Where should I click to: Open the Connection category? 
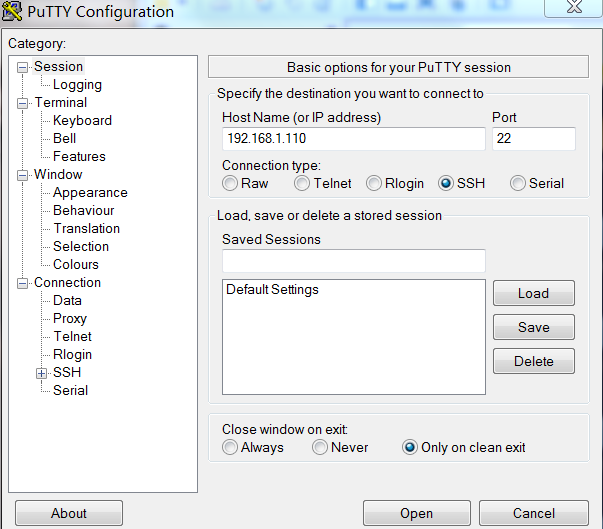[67, 283]
